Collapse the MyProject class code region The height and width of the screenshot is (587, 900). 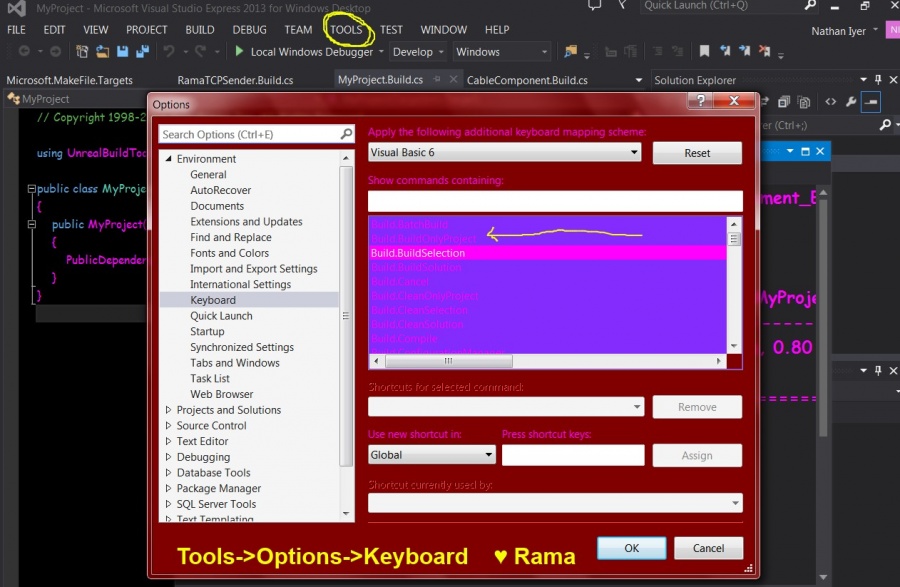point(32,189)
